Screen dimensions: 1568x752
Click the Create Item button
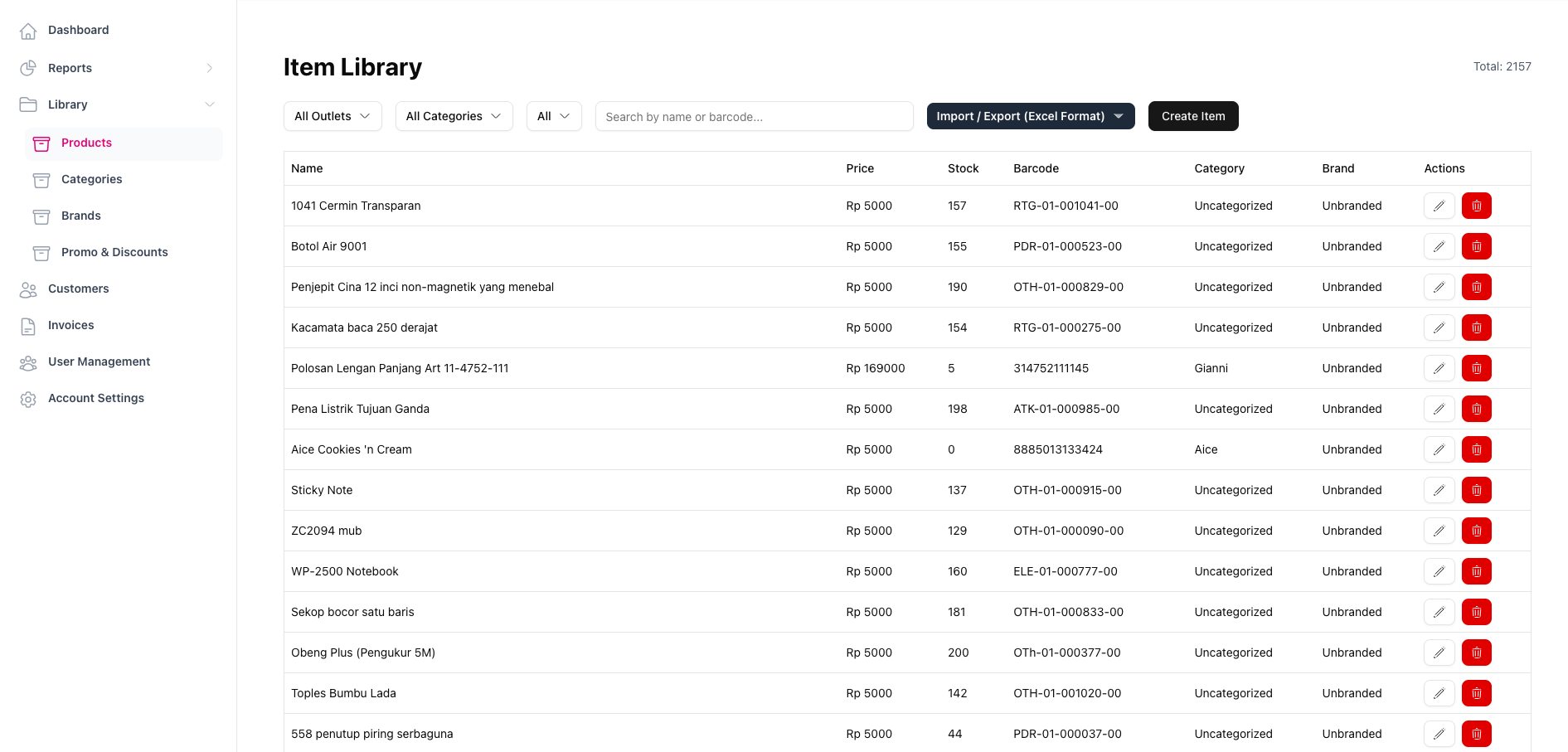[1192, 116]
